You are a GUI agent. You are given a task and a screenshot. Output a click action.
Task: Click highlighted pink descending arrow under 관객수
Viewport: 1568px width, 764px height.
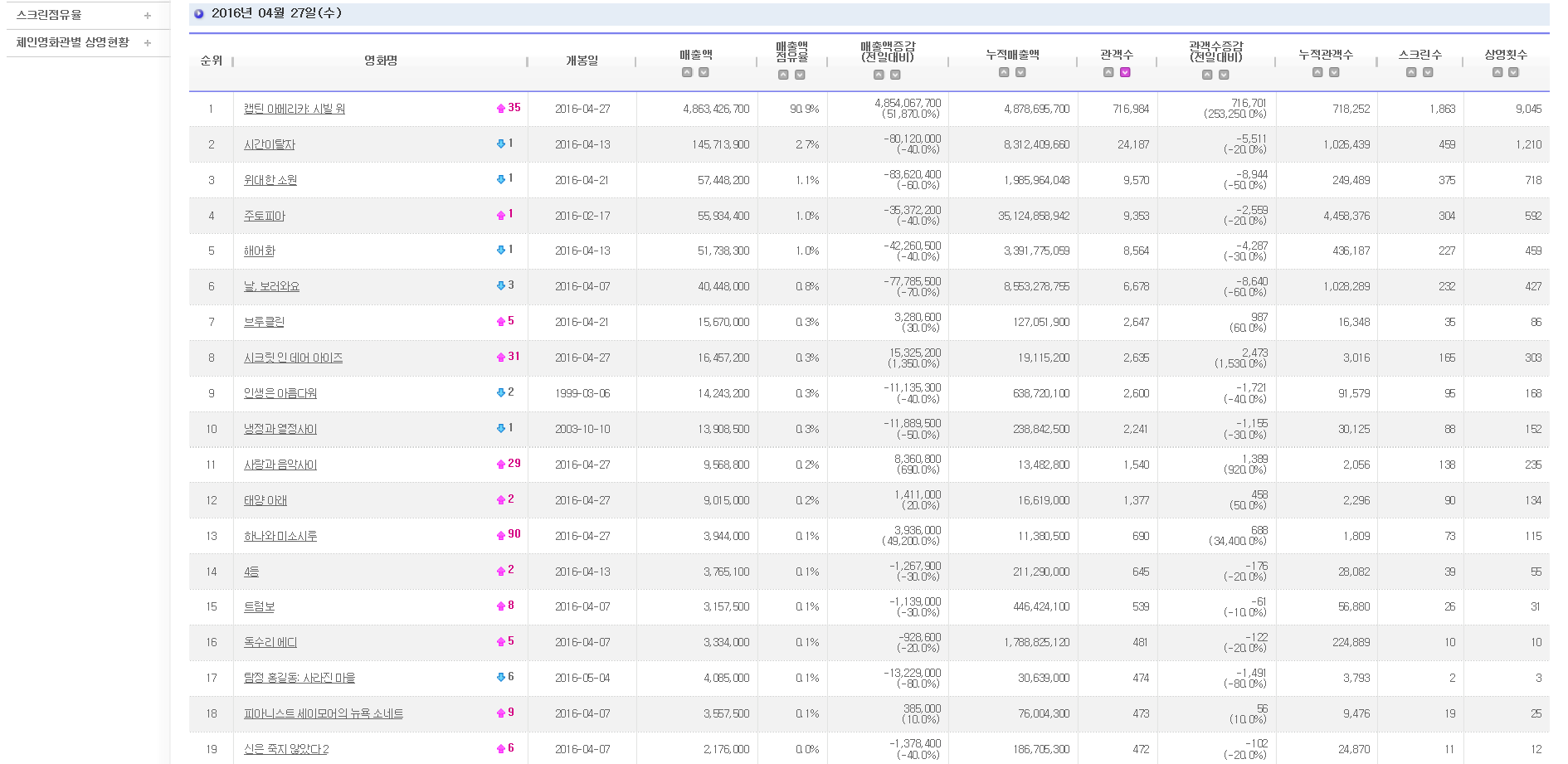coord(1125,72)
